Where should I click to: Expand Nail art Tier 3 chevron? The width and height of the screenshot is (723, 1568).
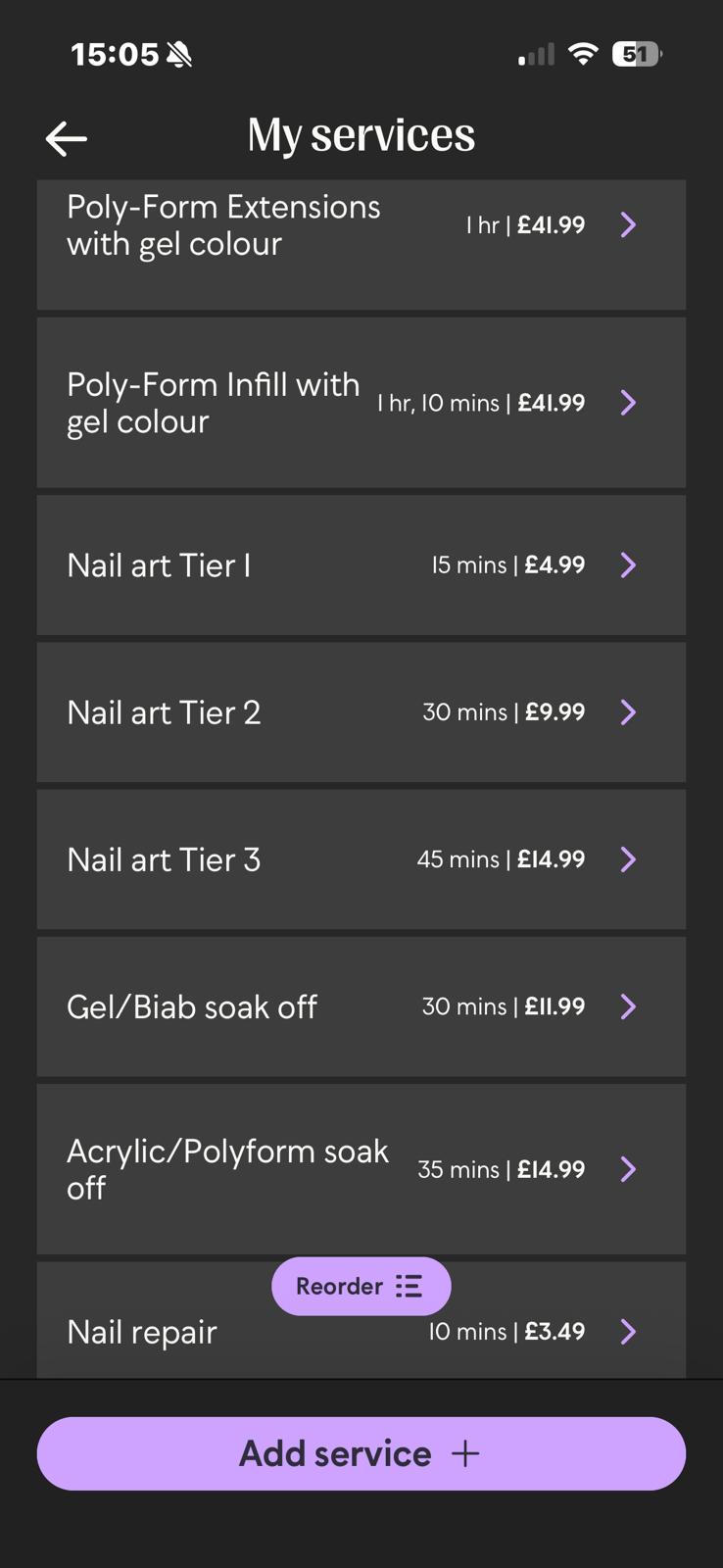coord(629,859)
